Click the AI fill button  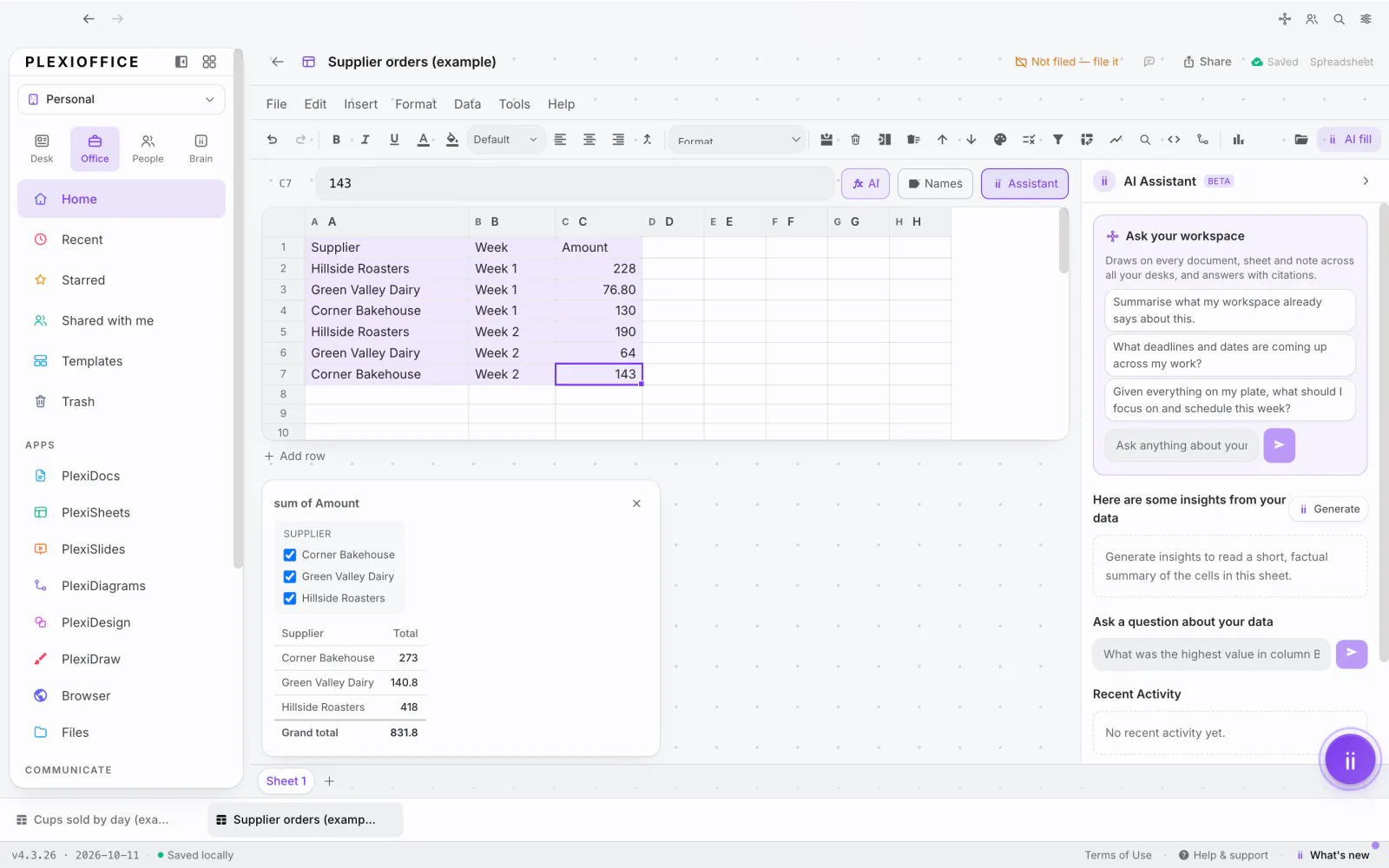(1350, 140)
